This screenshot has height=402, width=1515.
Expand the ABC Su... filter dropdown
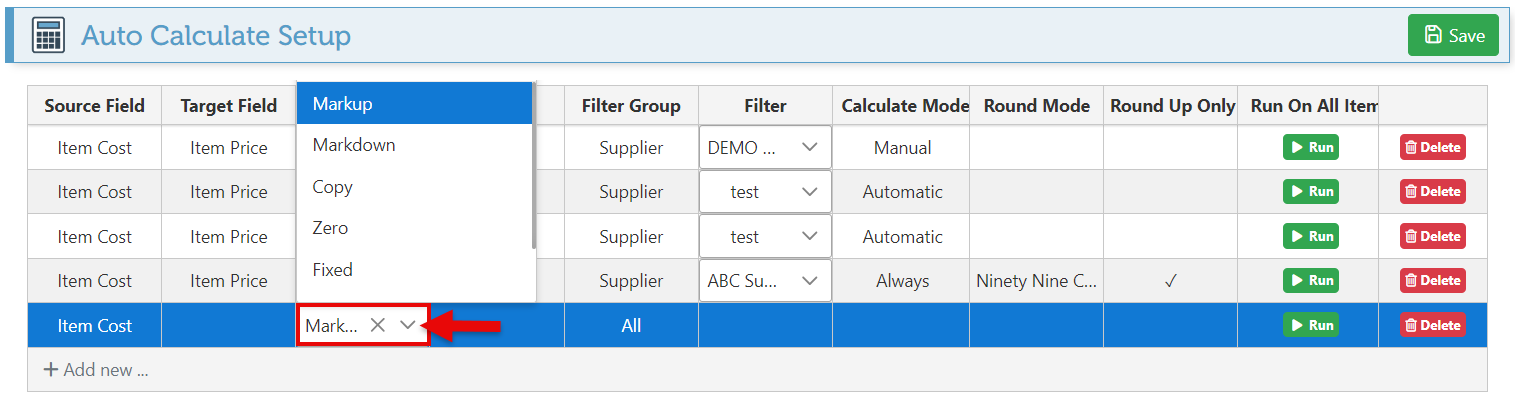click(809, 281)
